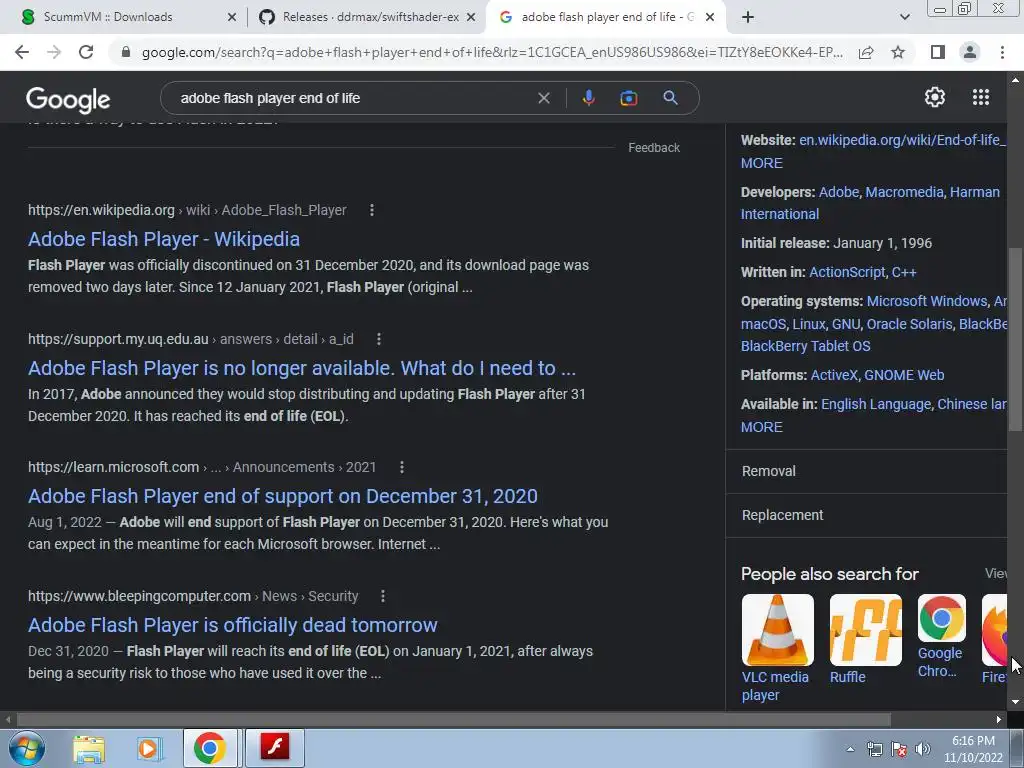Open 'Adobe Flash Player is officially dead tomorrow'
Viewport: 1024px width, 768px height.
coord(232,625)
